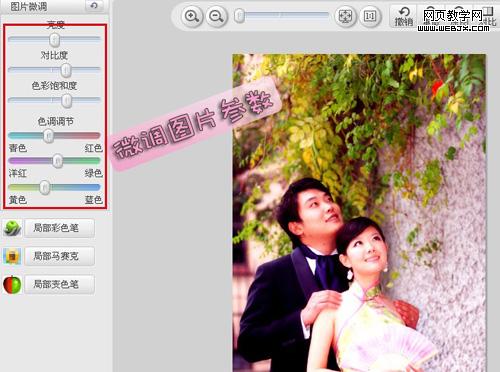Click the 色彩饱和度 label
The height and width of the screenshot is (372, 500).
click(x=54, y=86)
